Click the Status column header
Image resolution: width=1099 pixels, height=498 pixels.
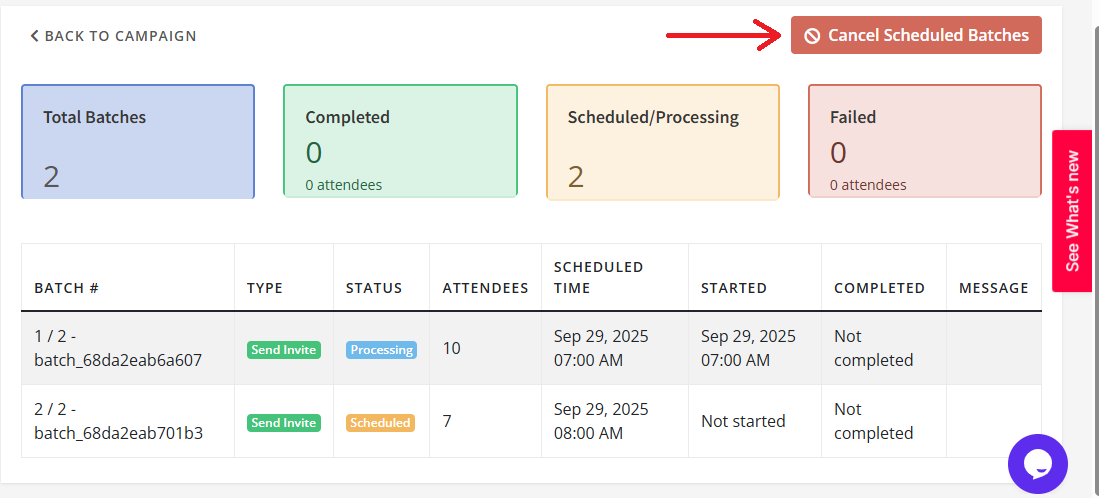click(374, 288)
